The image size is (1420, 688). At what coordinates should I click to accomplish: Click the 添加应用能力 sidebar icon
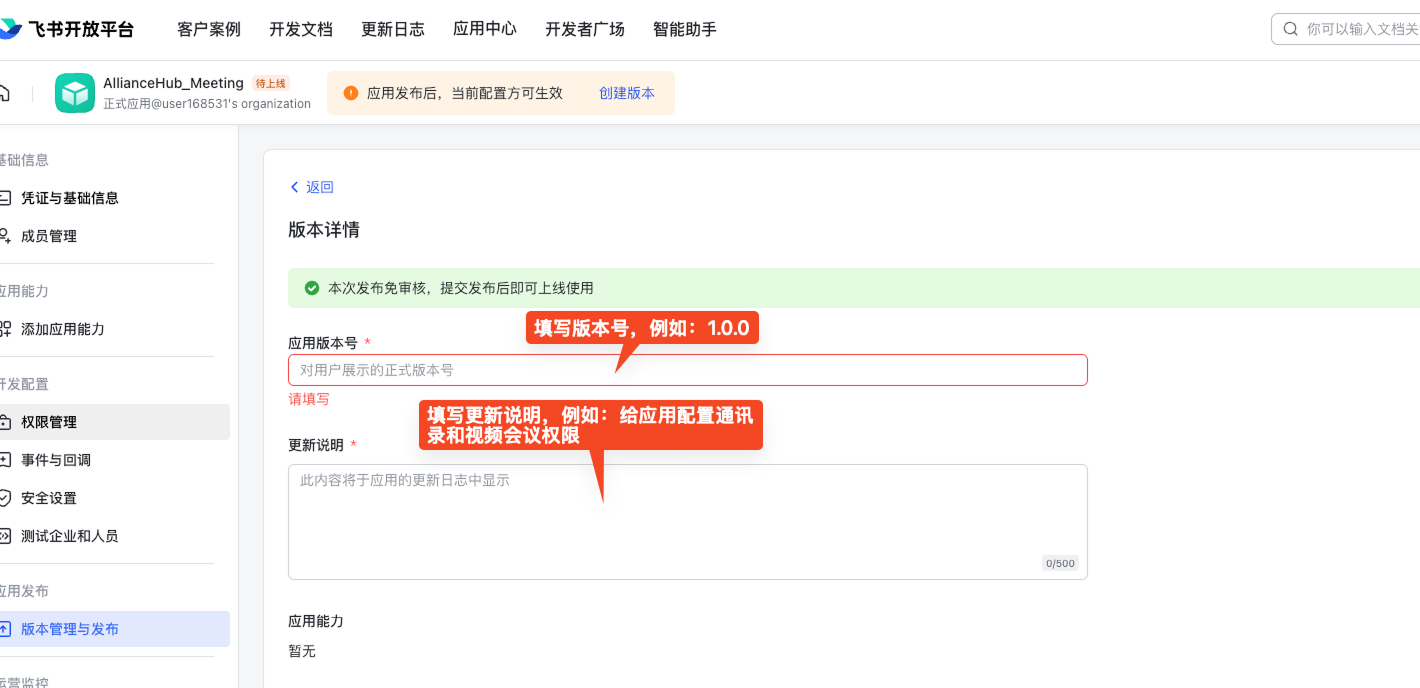(5, 329)
